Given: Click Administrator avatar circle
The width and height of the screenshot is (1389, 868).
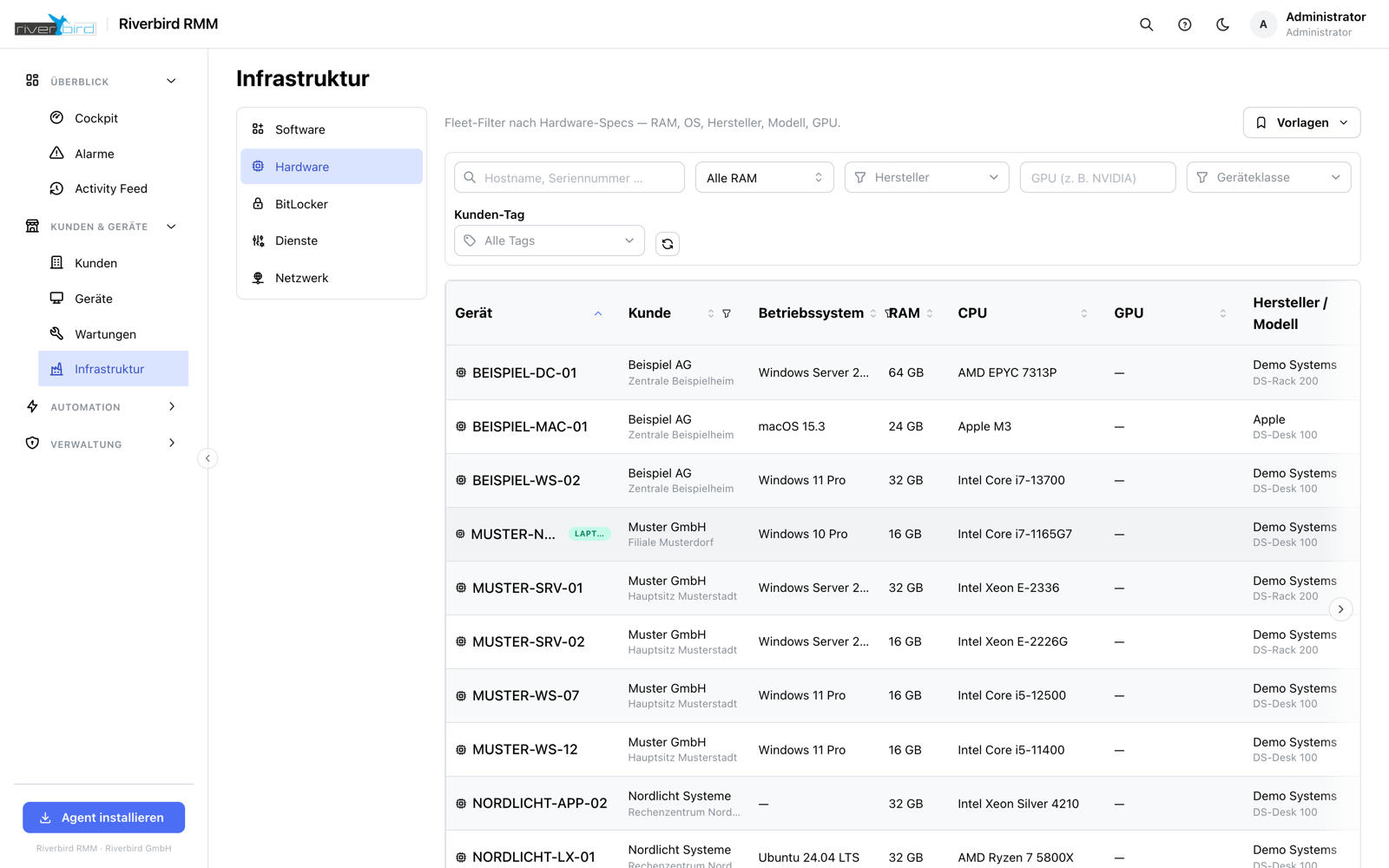Looking at the screenshot, I should [1263, 24].
